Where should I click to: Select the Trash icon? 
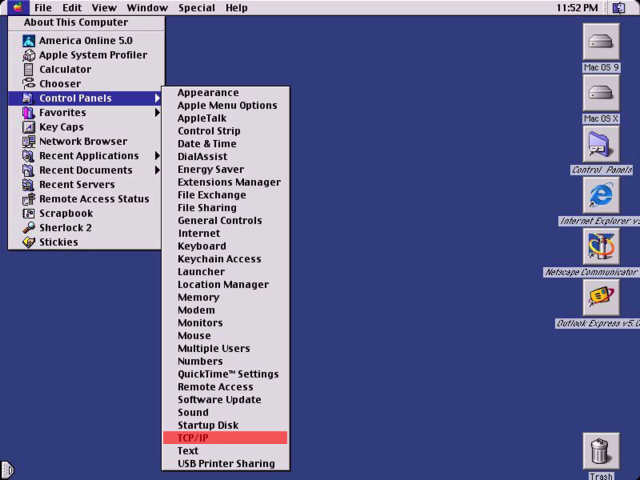[601, 451]
